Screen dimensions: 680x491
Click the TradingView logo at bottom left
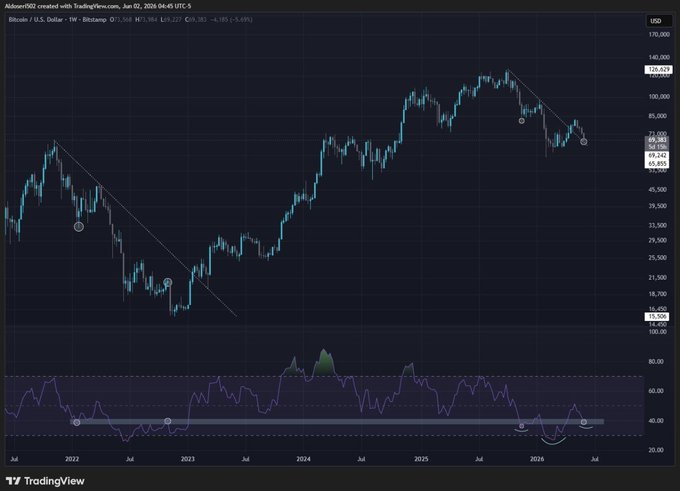(x=45, y=481)
